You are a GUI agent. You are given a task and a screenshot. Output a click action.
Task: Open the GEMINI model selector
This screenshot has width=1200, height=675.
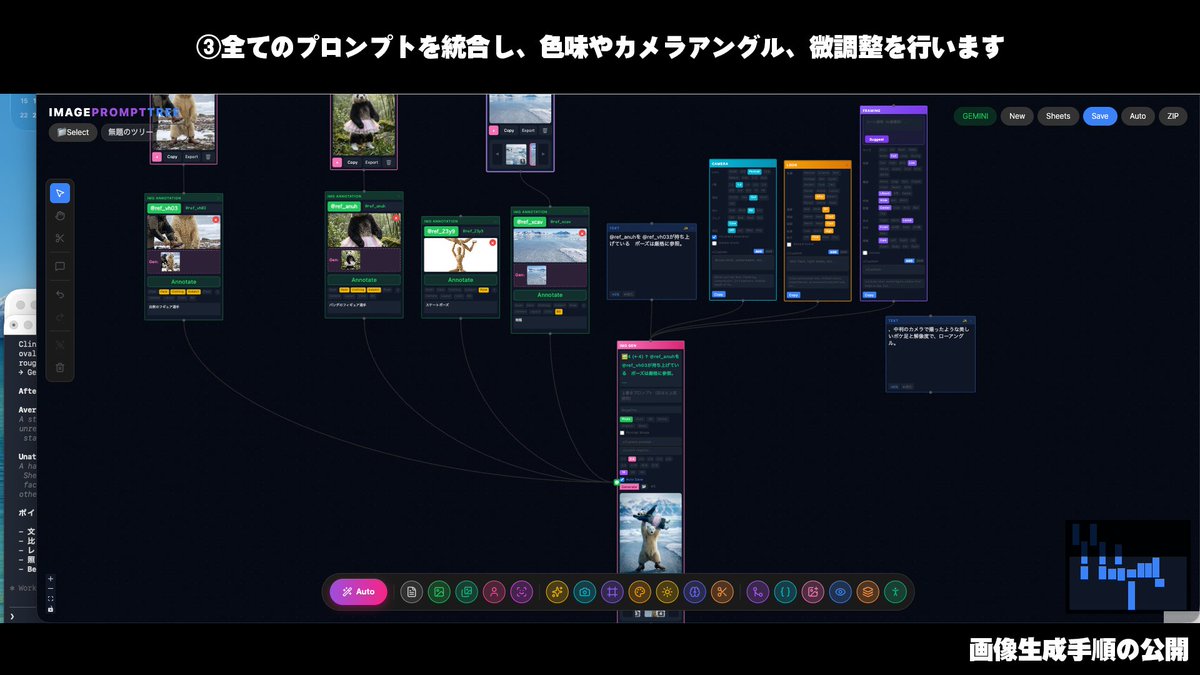[975, 116]
